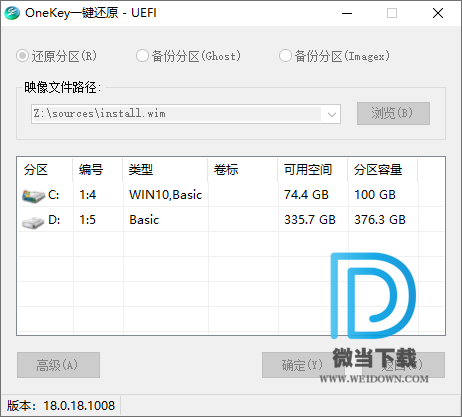
Task: Click the WIN10,Basic type cell
Action: tap(166, 195)
